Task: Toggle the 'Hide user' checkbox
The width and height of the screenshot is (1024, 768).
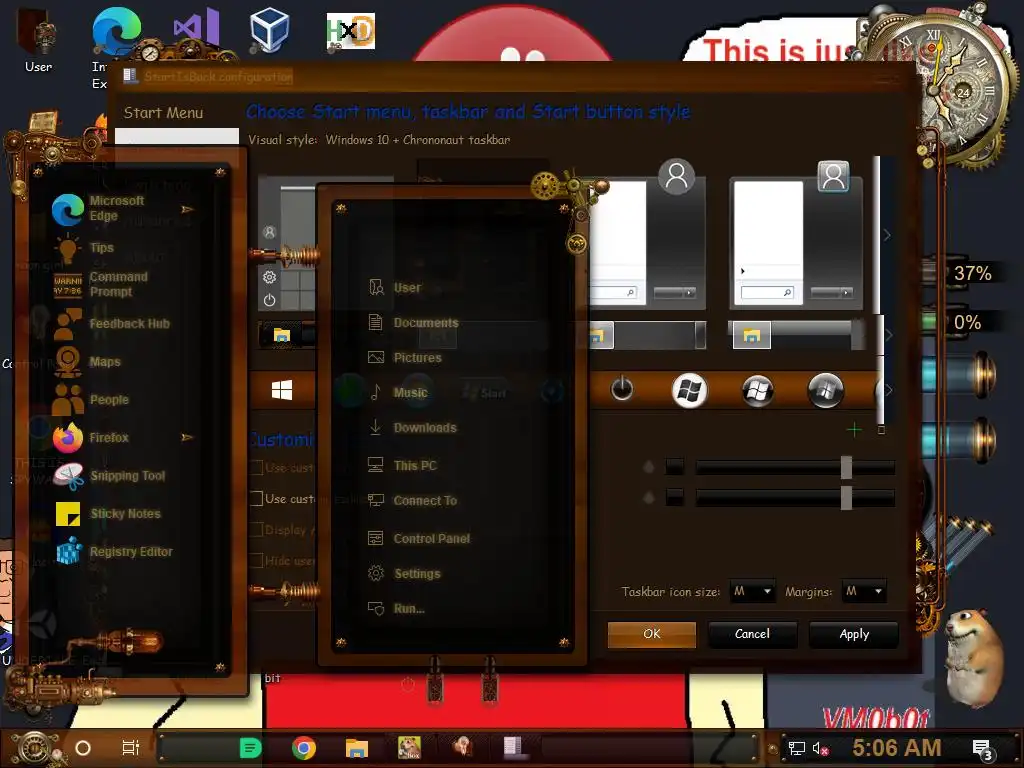Action: click(x=257, y=560)
